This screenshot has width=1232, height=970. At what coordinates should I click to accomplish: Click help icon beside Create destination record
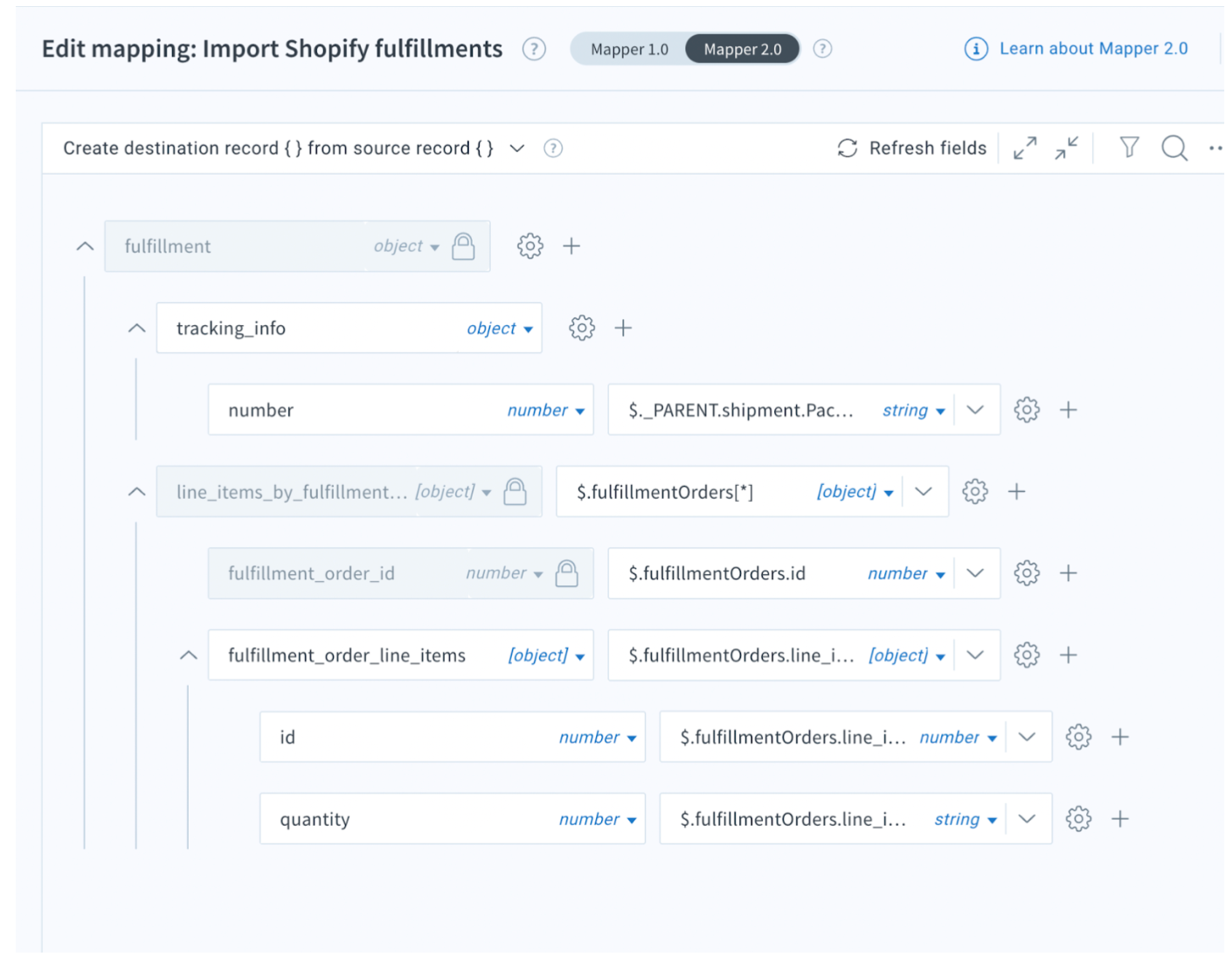553,149
